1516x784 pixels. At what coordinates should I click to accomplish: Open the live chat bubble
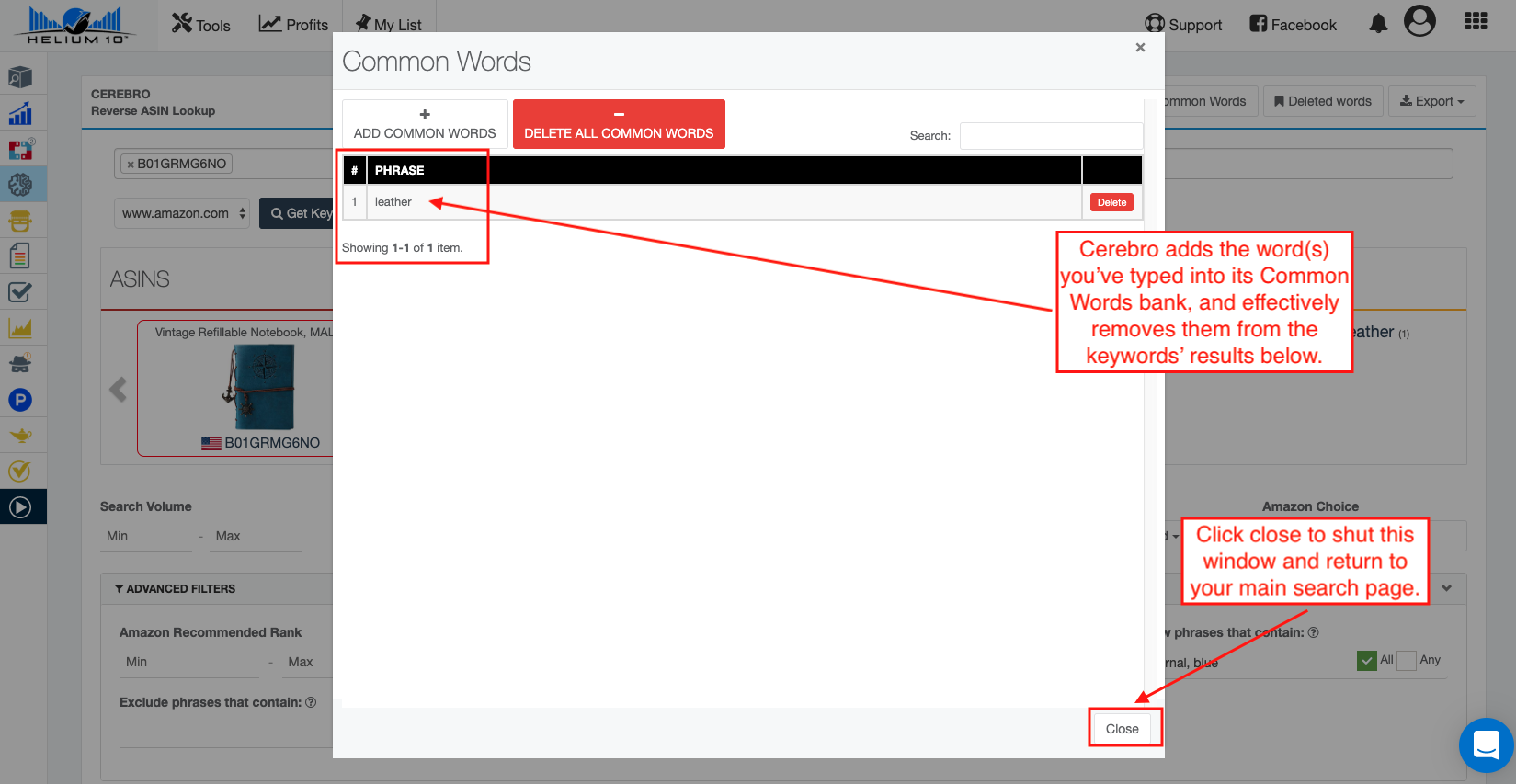coord(1486,744)
